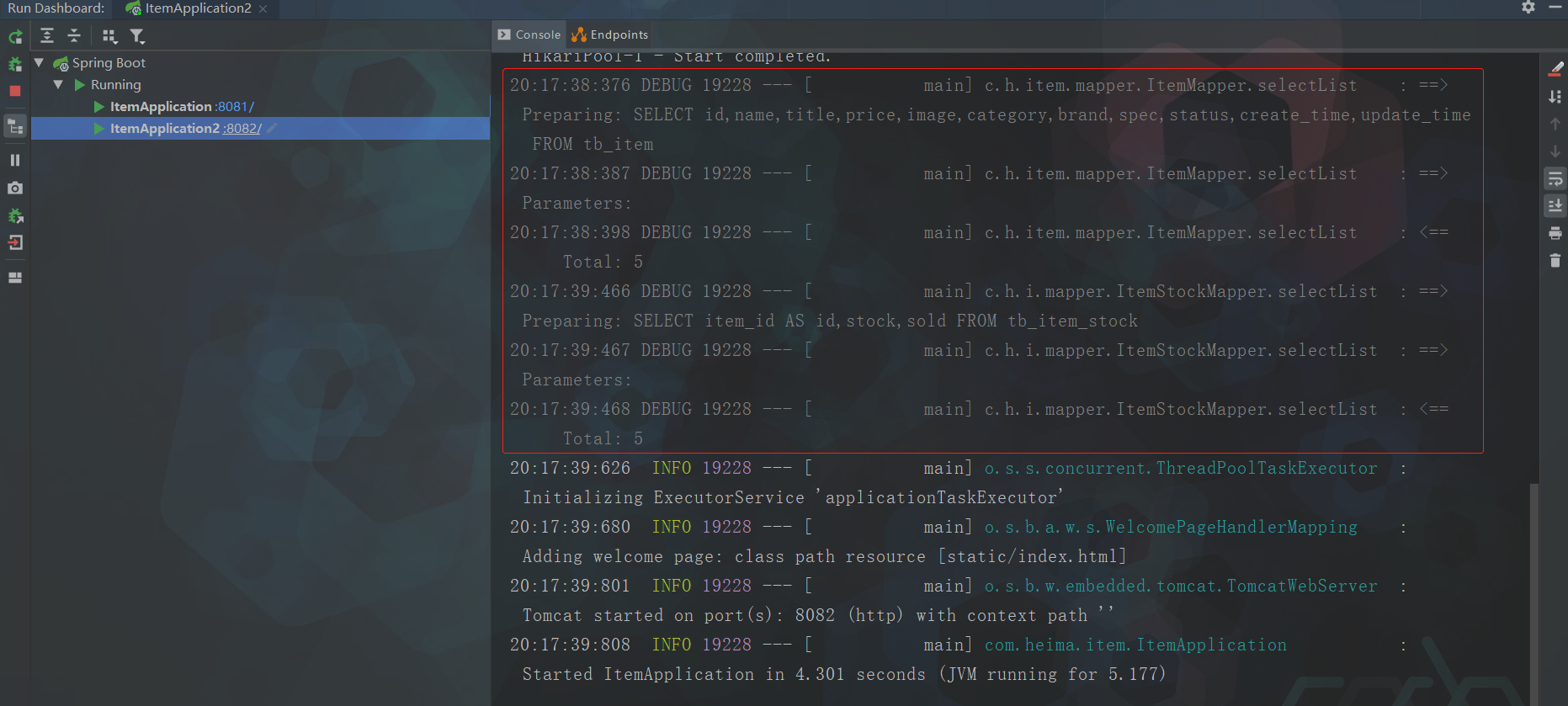
Task: Select the ItemApplication run configuration
Action: pos(161,106)
